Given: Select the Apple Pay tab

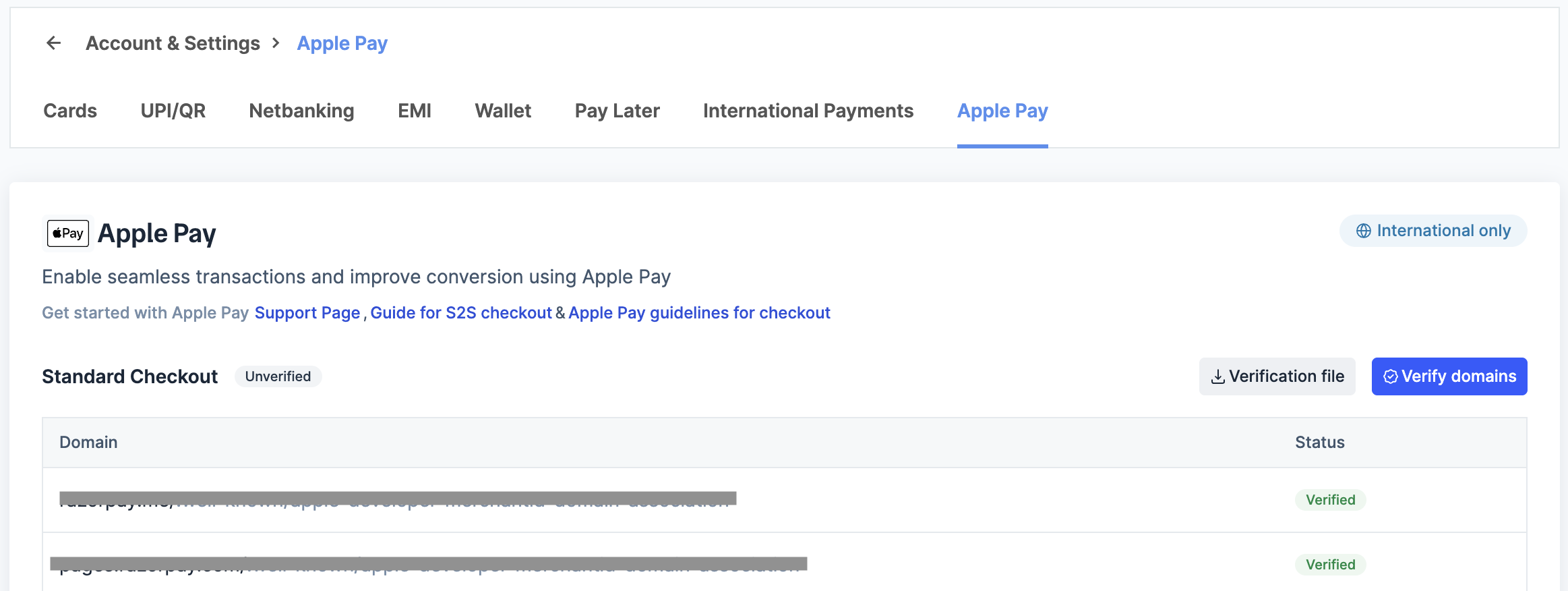Looking at the screenshot, I should [1002, 111].
